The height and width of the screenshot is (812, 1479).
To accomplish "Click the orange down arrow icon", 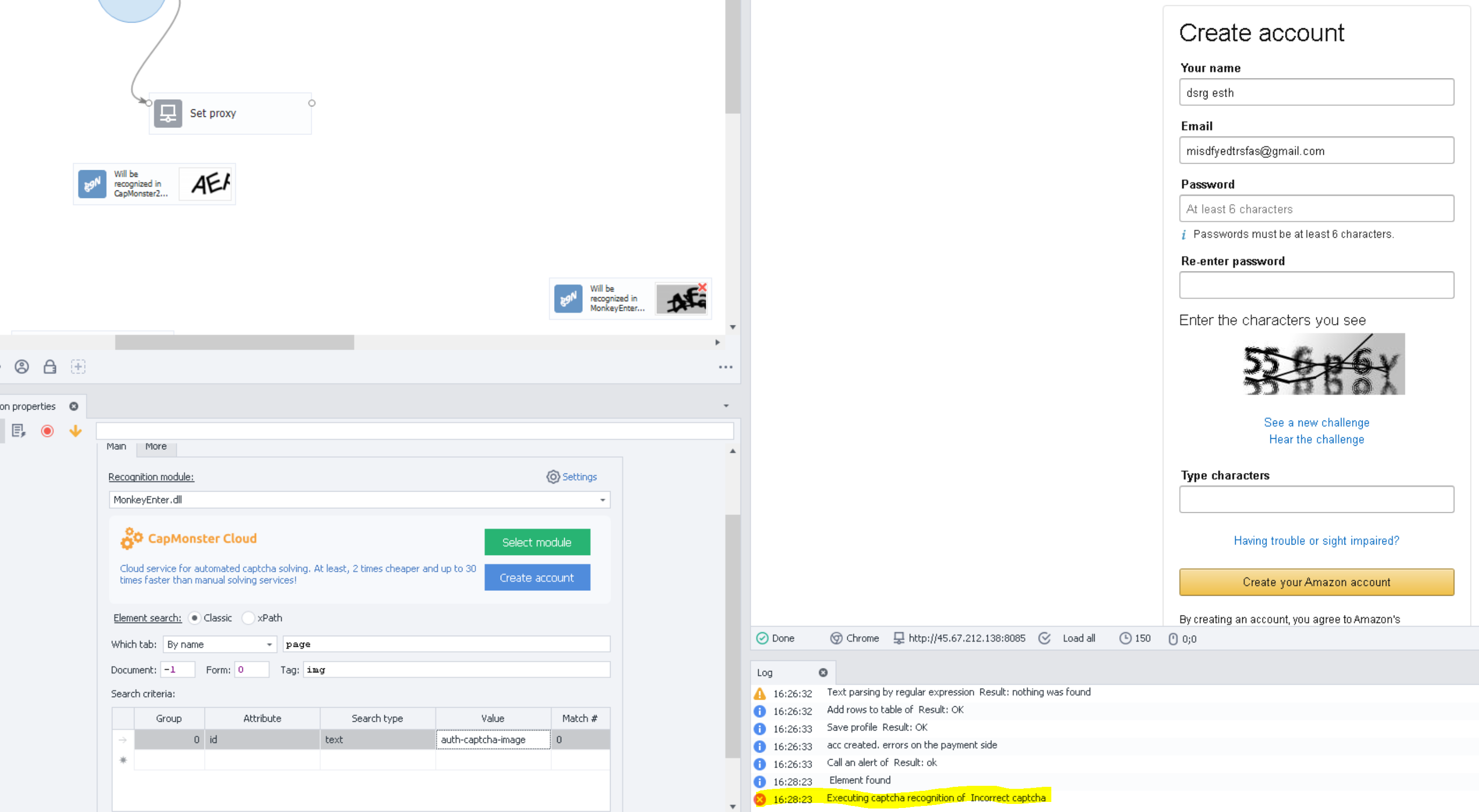I will [x=75, y=431].
